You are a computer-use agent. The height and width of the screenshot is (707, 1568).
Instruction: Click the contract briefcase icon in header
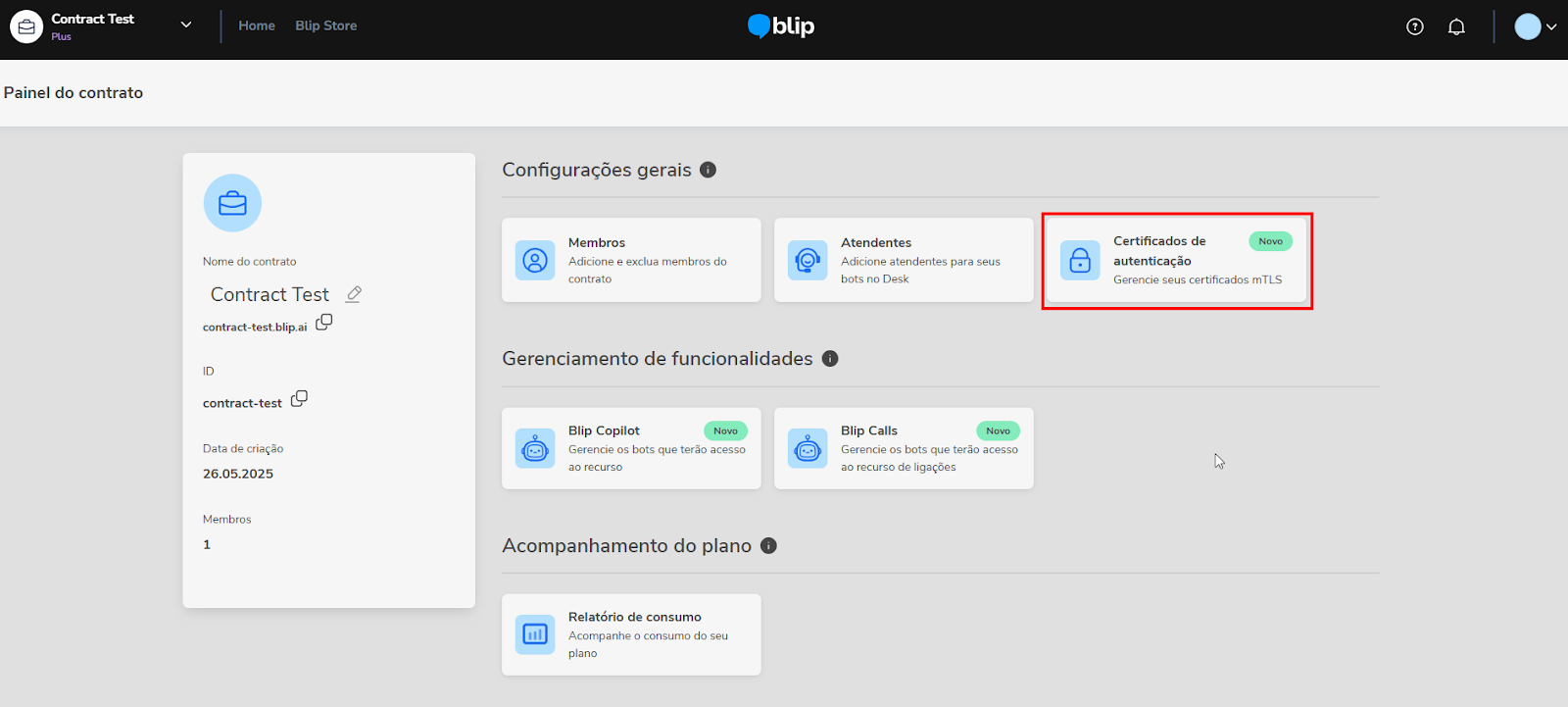[26, 26]
